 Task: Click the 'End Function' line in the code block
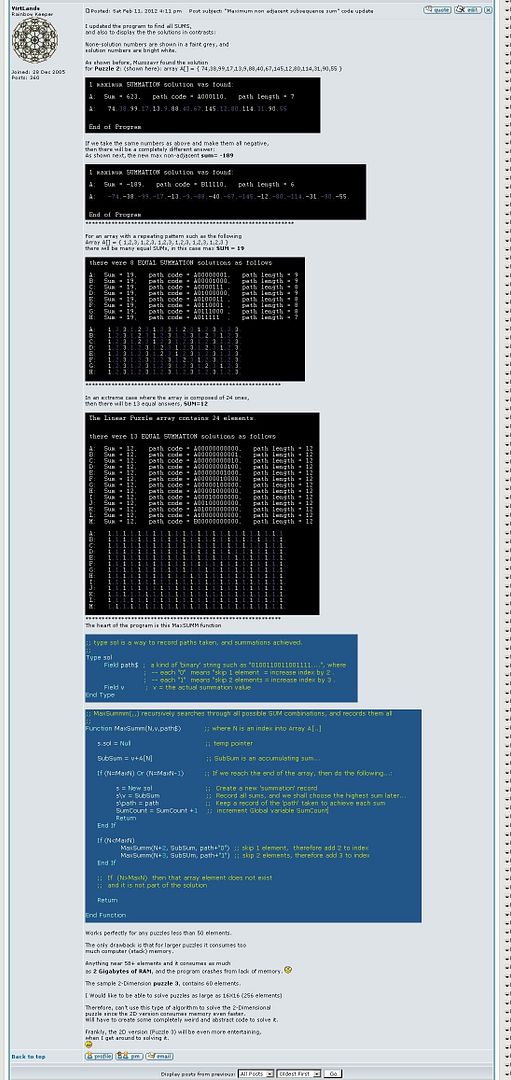click(105, 915)
